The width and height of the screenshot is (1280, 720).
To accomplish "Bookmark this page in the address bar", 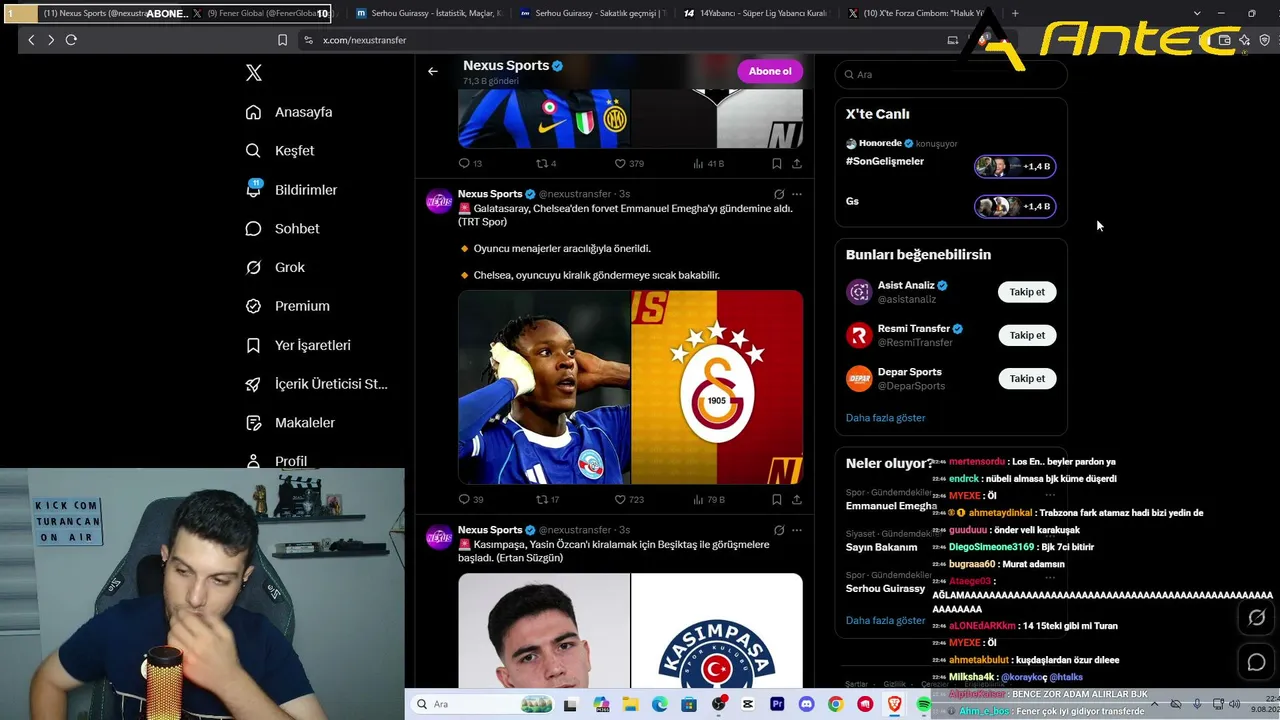I will tap(283, 40).
